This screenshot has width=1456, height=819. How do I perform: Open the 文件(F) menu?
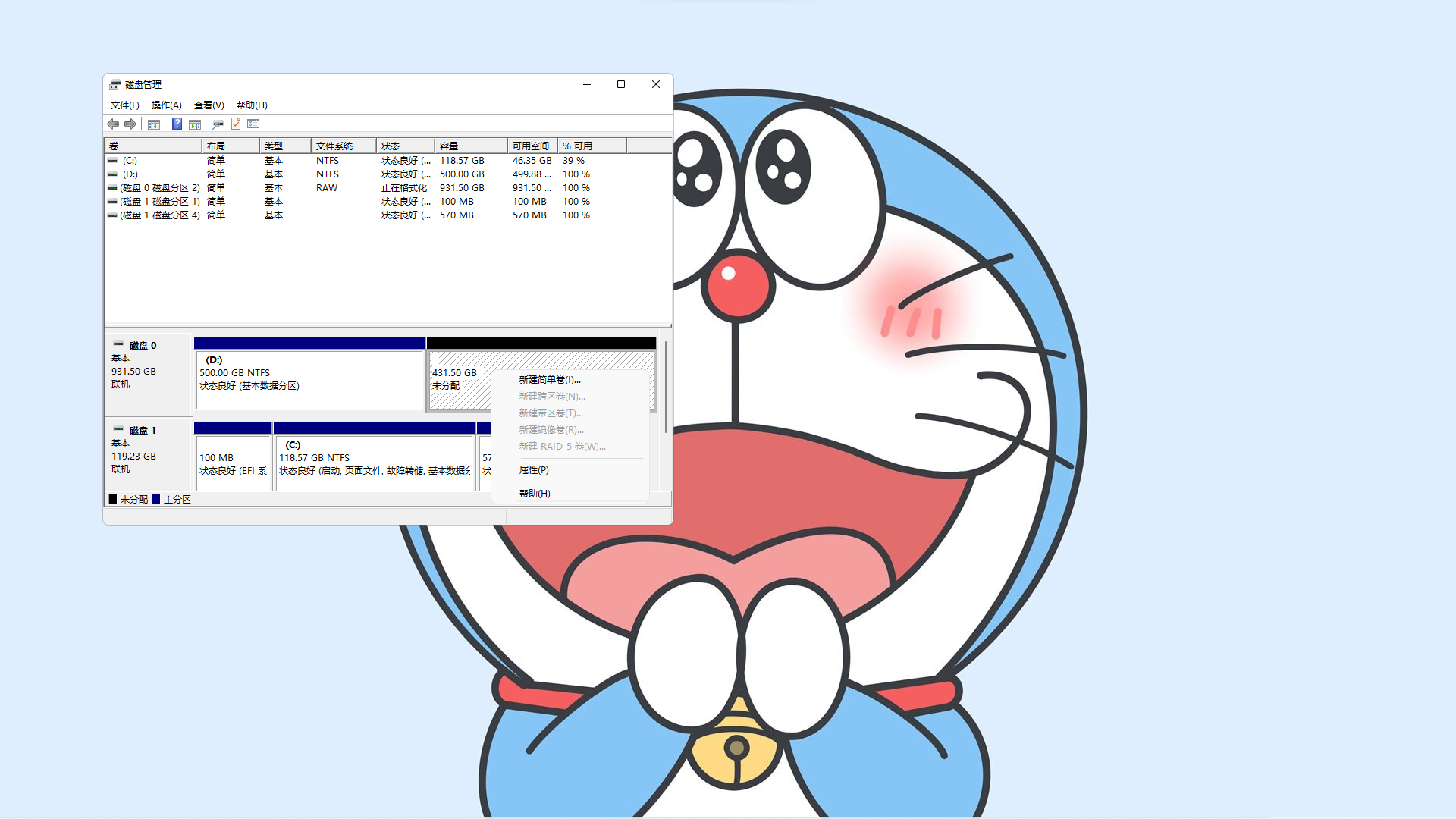point(124,105)
